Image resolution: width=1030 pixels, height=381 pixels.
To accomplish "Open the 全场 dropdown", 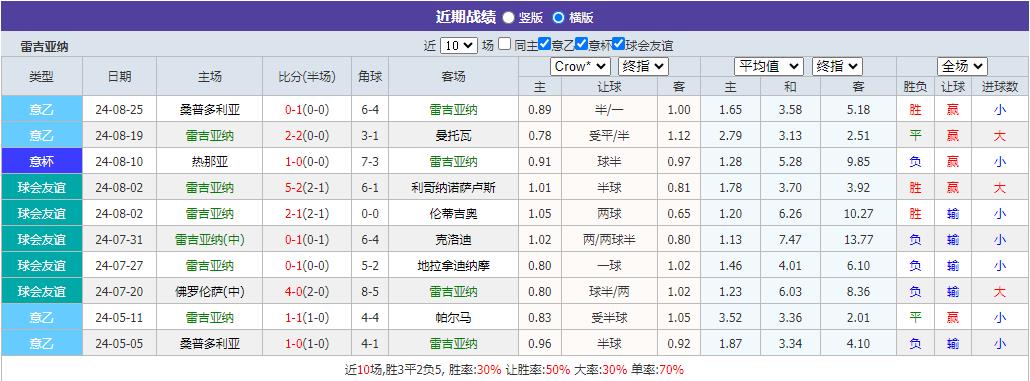I will [962, 66].
